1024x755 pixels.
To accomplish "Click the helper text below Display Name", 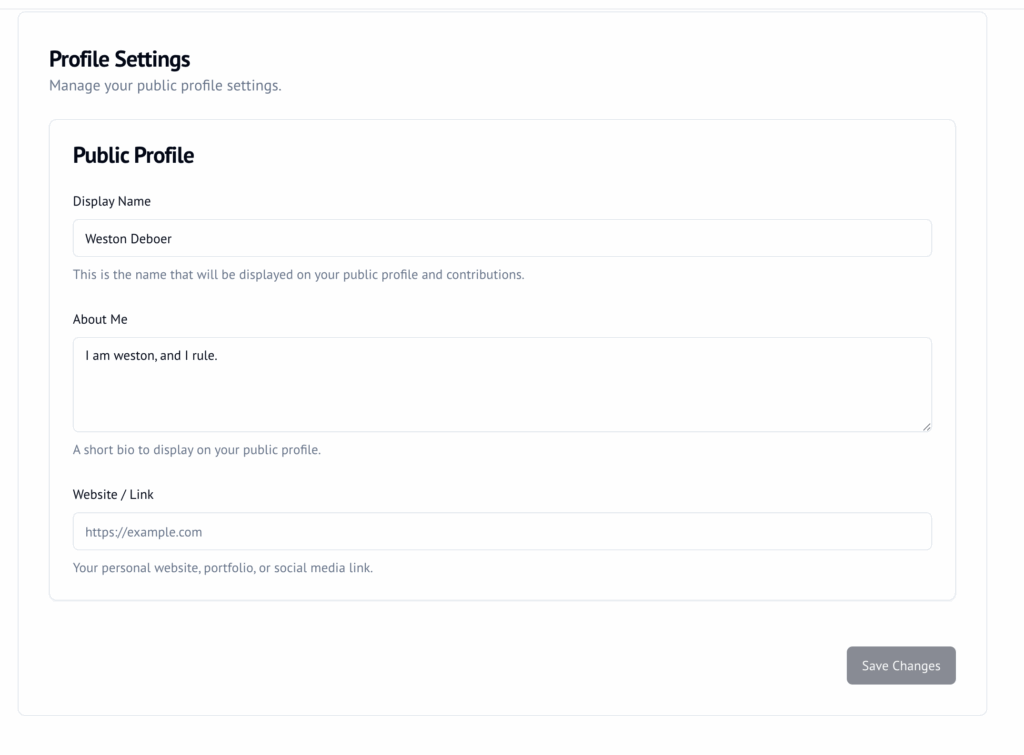I will click(x=298, y=274).
